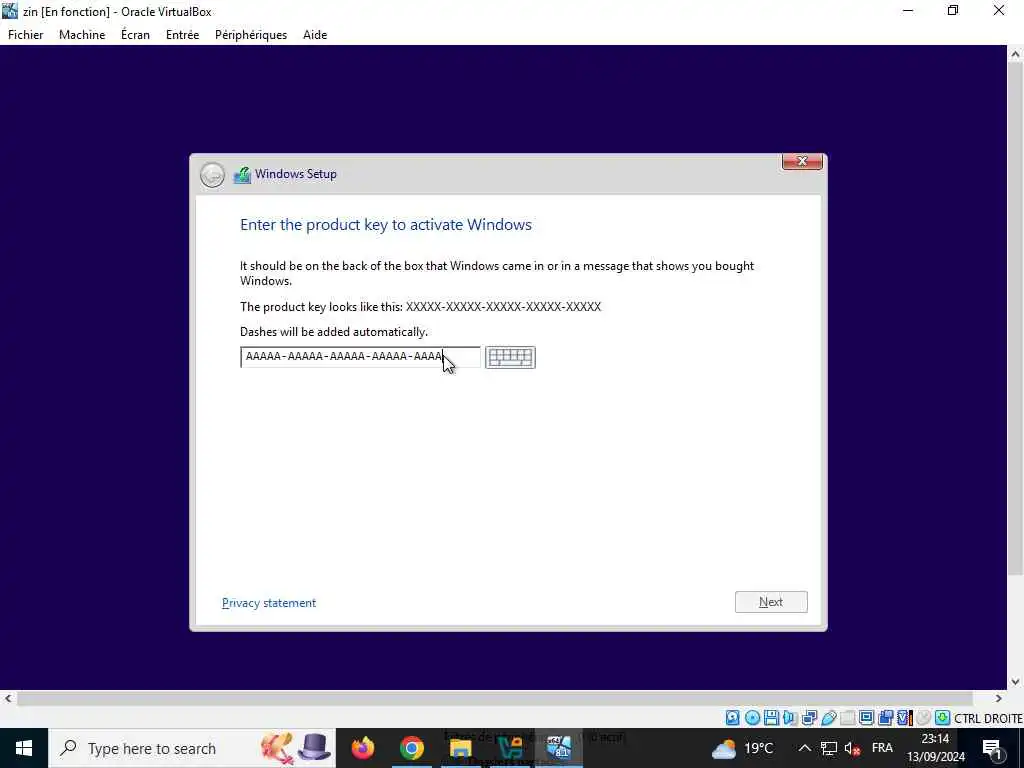Click the VirtualBox network status icon
Image resolution: width=1024 pixels, height=768 pixels.
click(x=809, y=718)
